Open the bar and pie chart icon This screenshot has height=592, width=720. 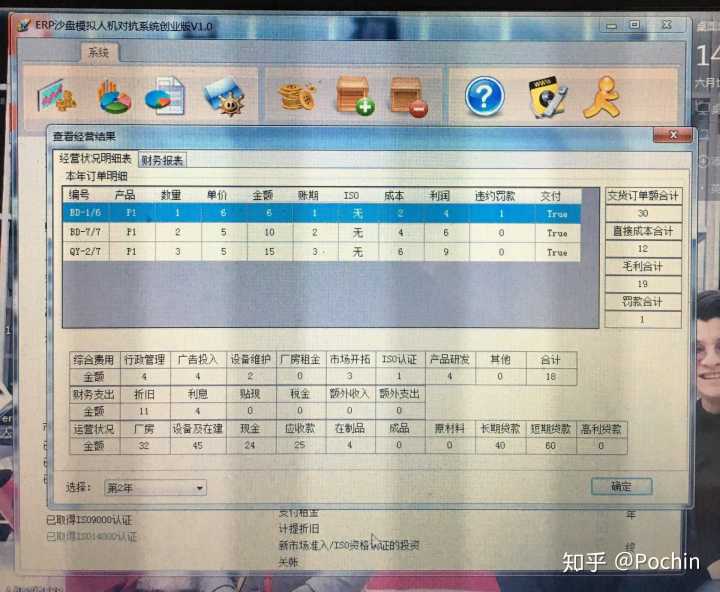pos(114,97)
